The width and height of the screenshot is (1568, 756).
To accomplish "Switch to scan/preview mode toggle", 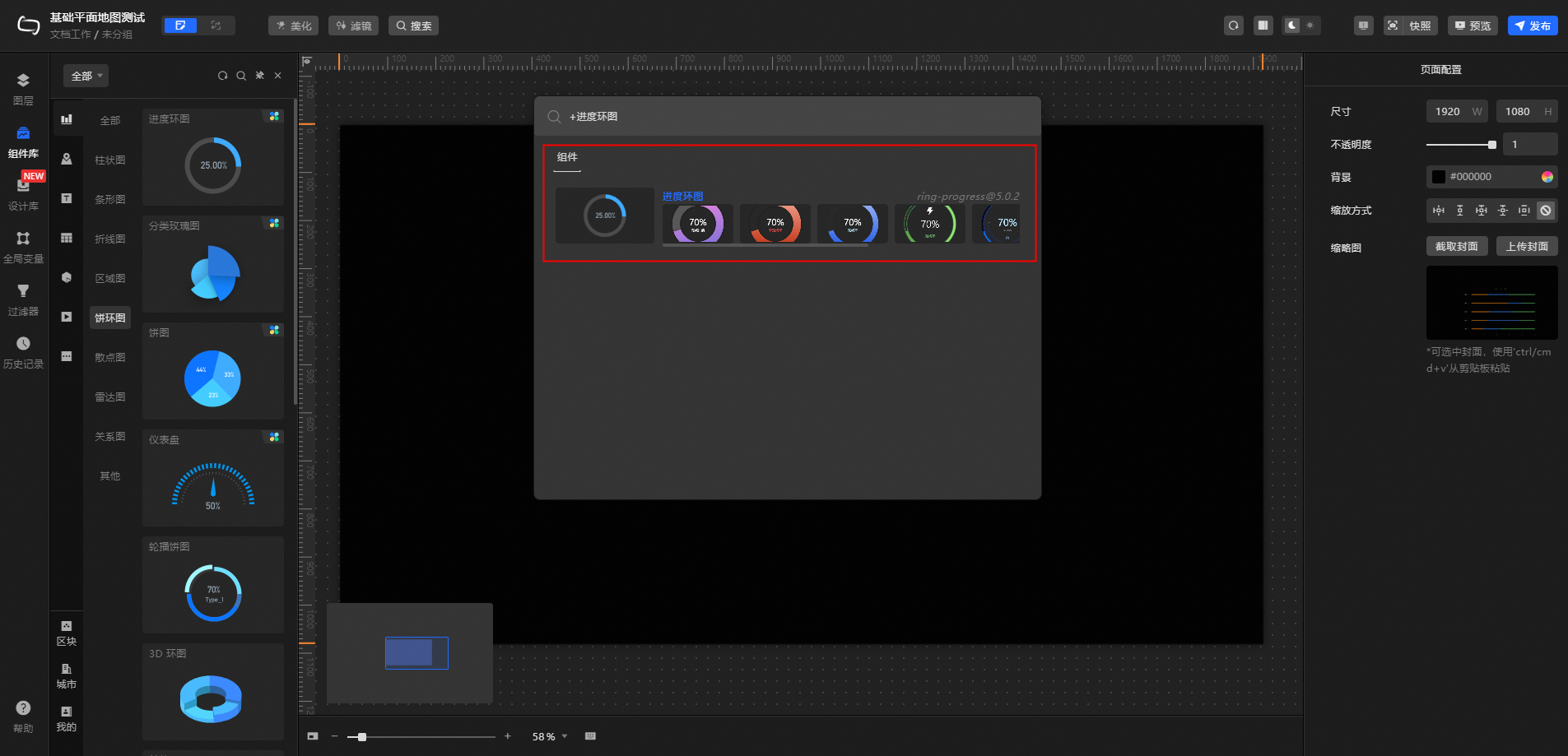I will click(x=216, y=26).
